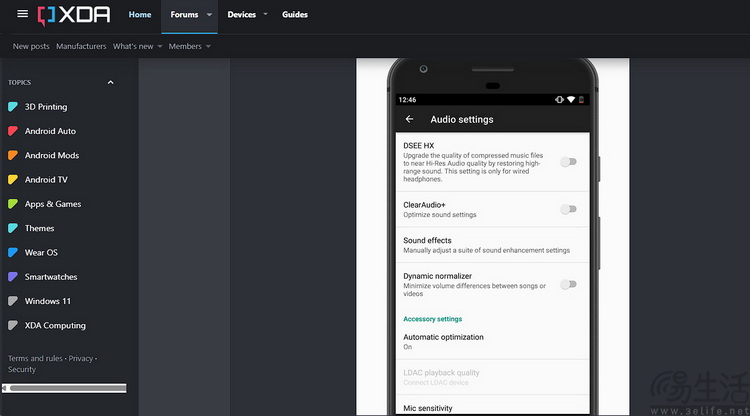Image resolution: width=750 pixels, height=416 pixels.
Task: Collapse the Topics section chevron
Action: coord(110,83)
